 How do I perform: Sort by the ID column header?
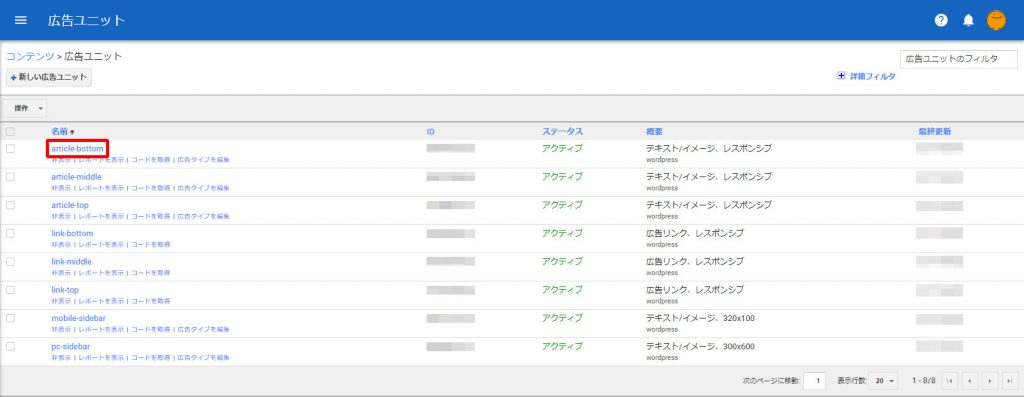pos(430,132)
